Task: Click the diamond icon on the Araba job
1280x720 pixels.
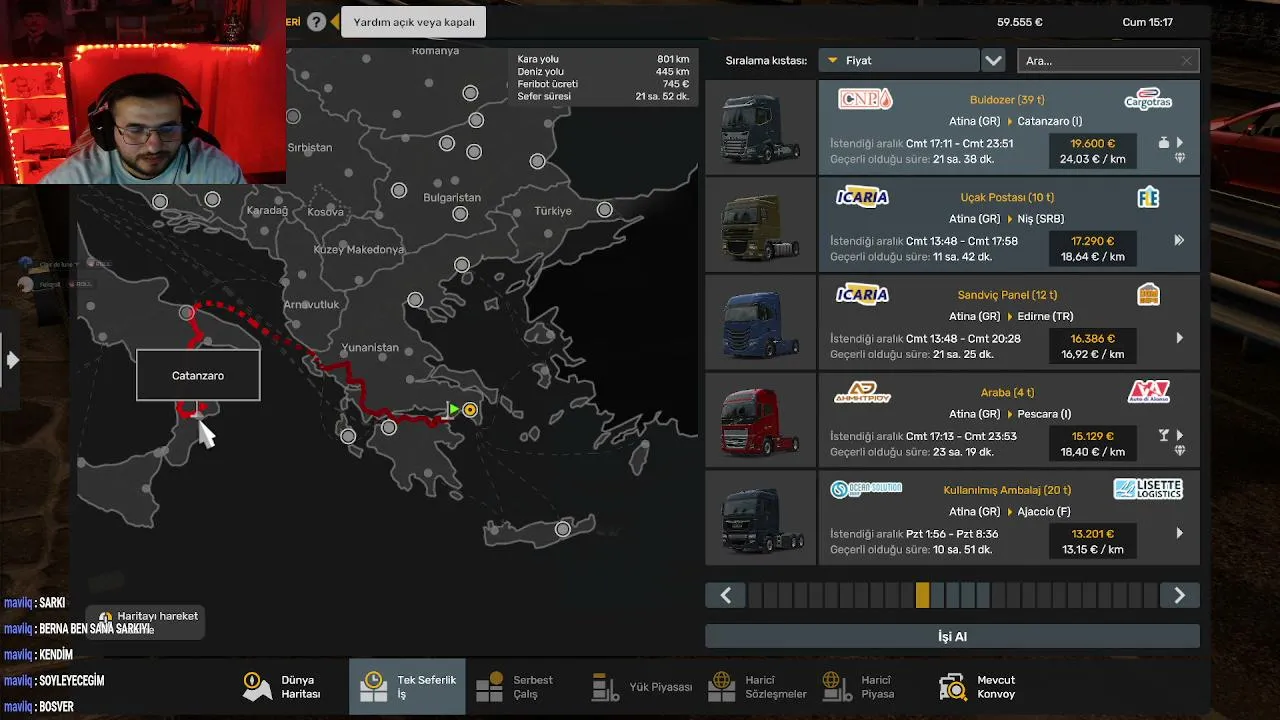Action: point(1180,451)
